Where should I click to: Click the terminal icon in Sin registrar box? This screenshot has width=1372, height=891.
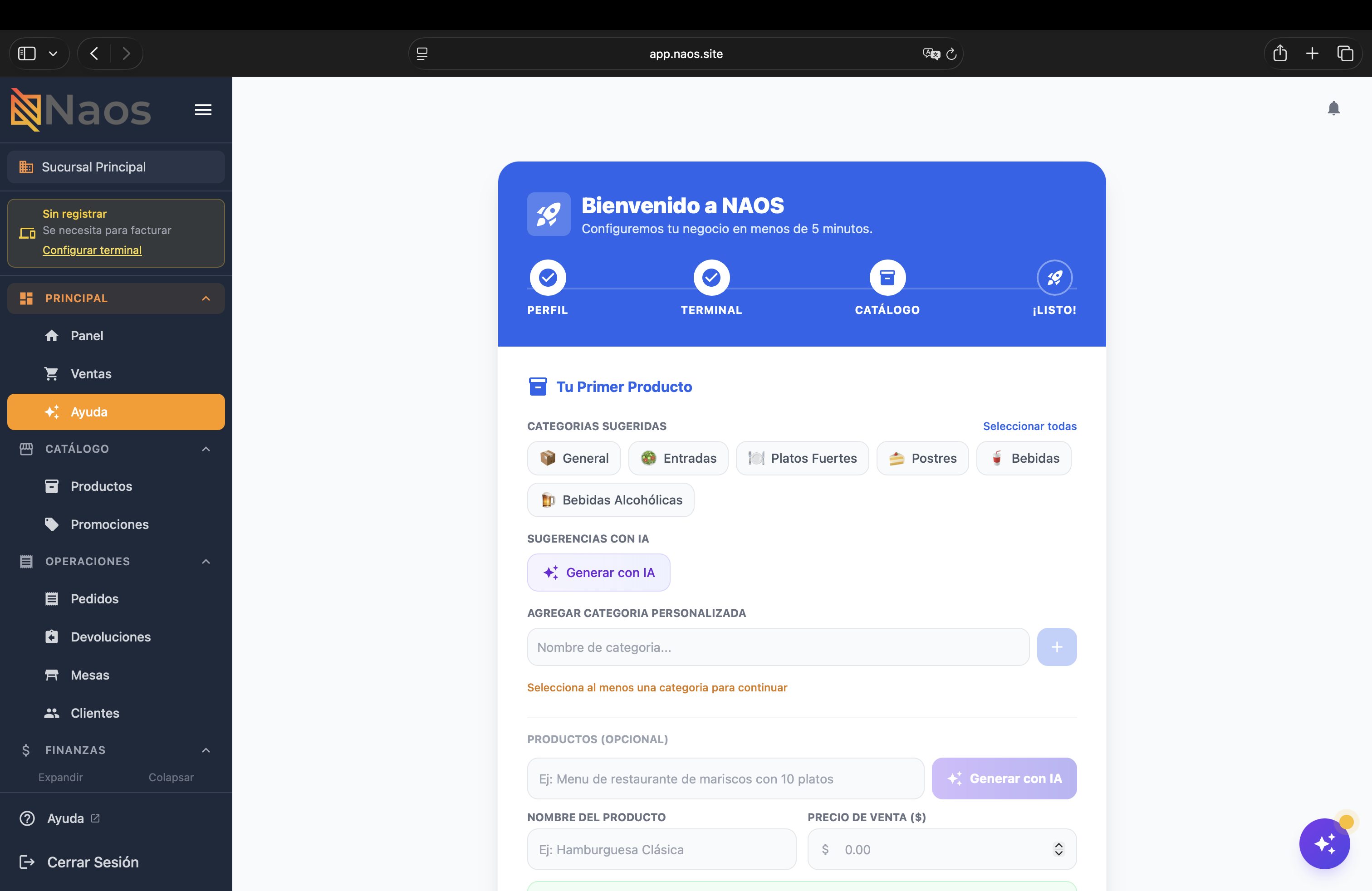(x=27, y=233)
